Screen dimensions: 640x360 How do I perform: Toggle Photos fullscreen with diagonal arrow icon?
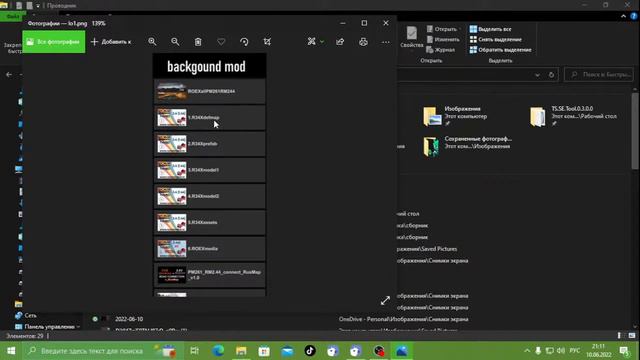385,301
